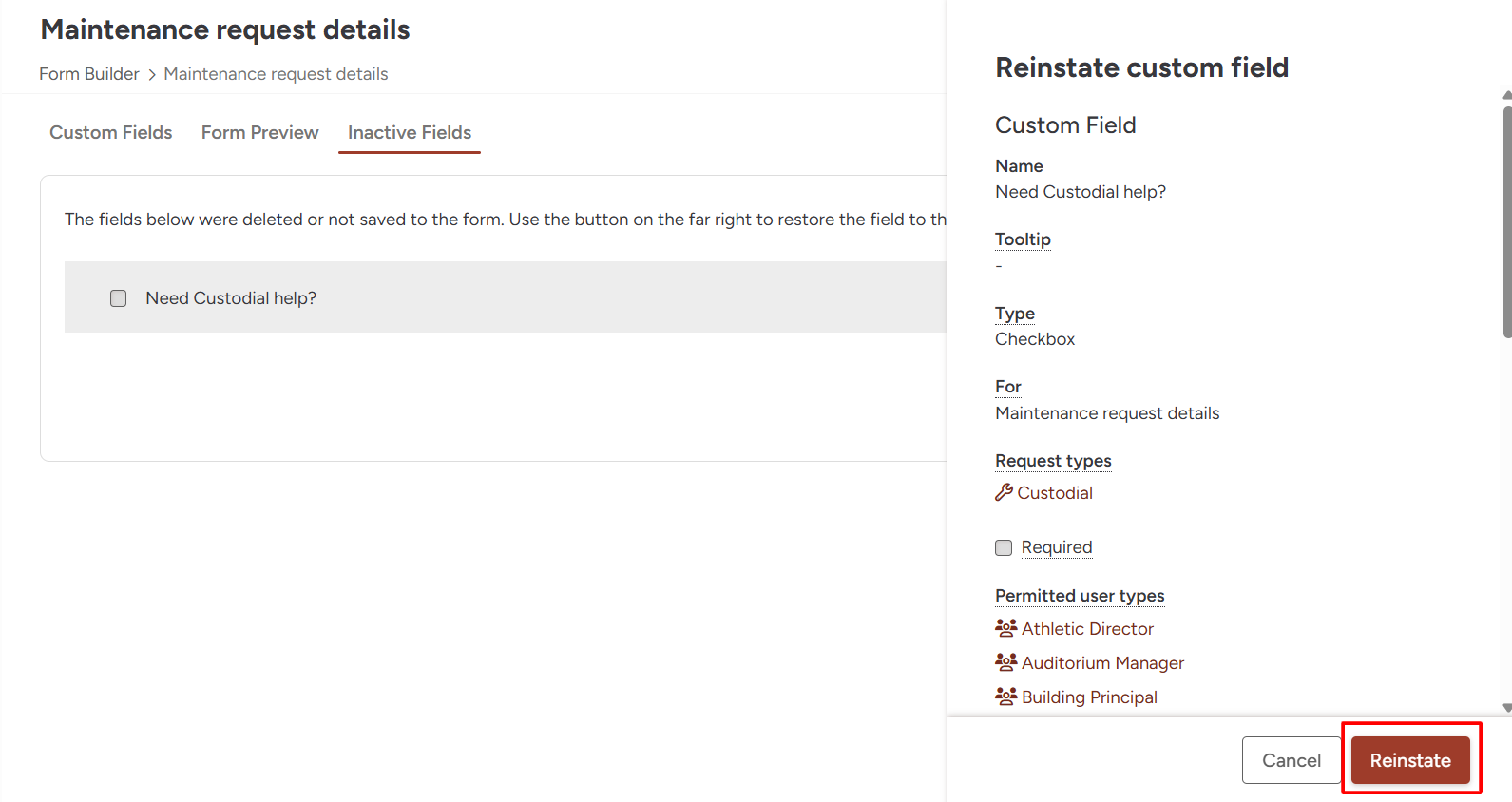Switch to the Form Preview tab
The width and height of the screenshot is (1512, 802).
[260, 132]
